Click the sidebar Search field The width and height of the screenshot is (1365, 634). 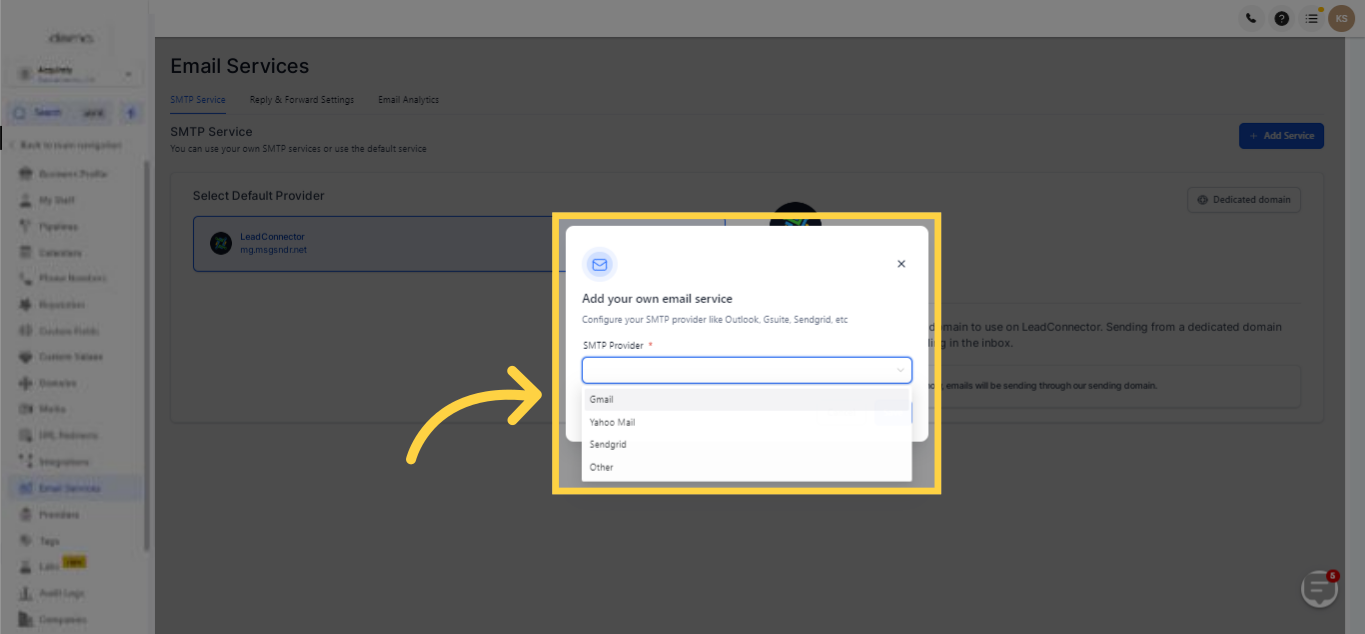[59, 113]
